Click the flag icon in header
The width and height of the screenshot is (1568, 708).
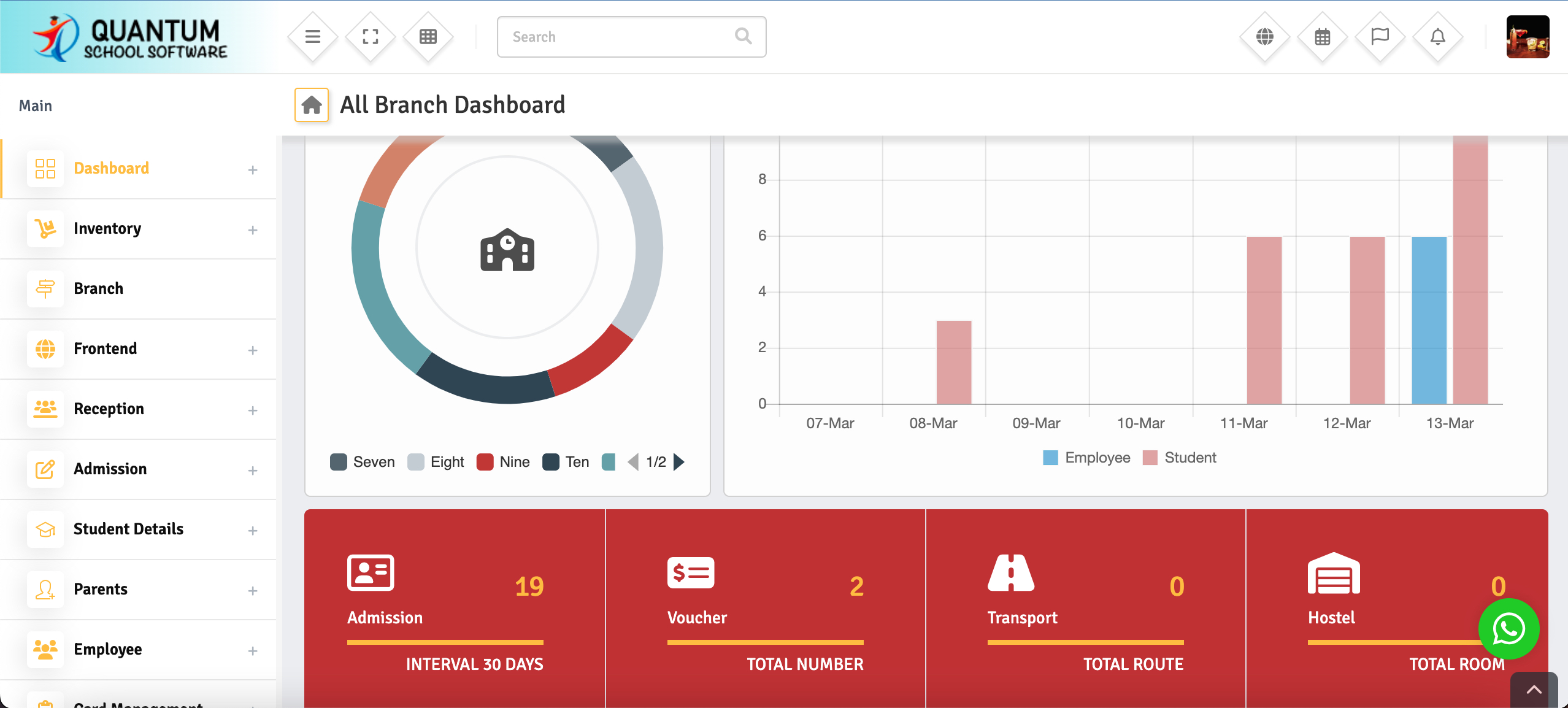1380,37
